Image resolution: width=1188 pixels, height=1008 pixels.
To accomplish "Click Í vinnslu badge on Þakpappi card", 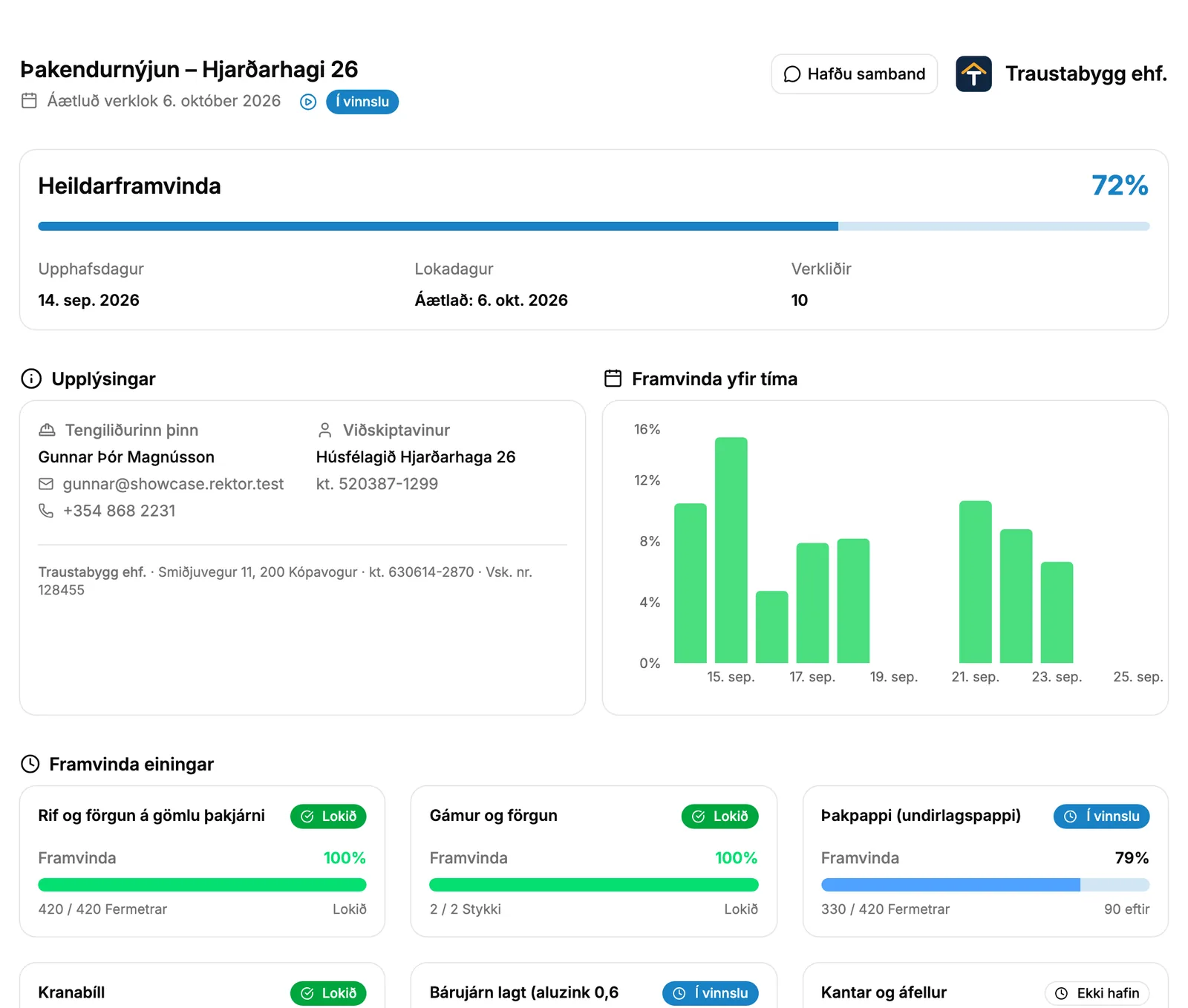I will [x=1102, y=816].
